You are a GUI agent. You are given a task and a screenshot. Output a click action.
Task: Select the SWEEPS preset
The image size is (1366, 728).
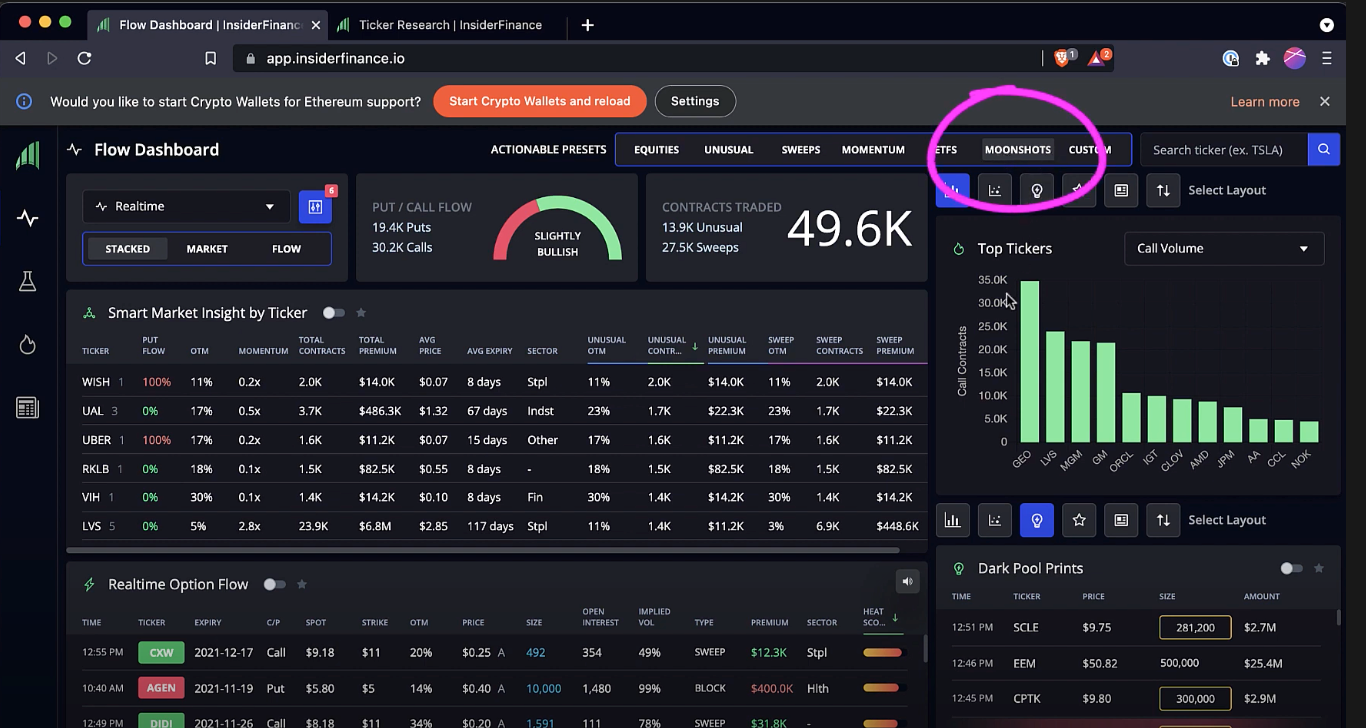tap(800, 150)
